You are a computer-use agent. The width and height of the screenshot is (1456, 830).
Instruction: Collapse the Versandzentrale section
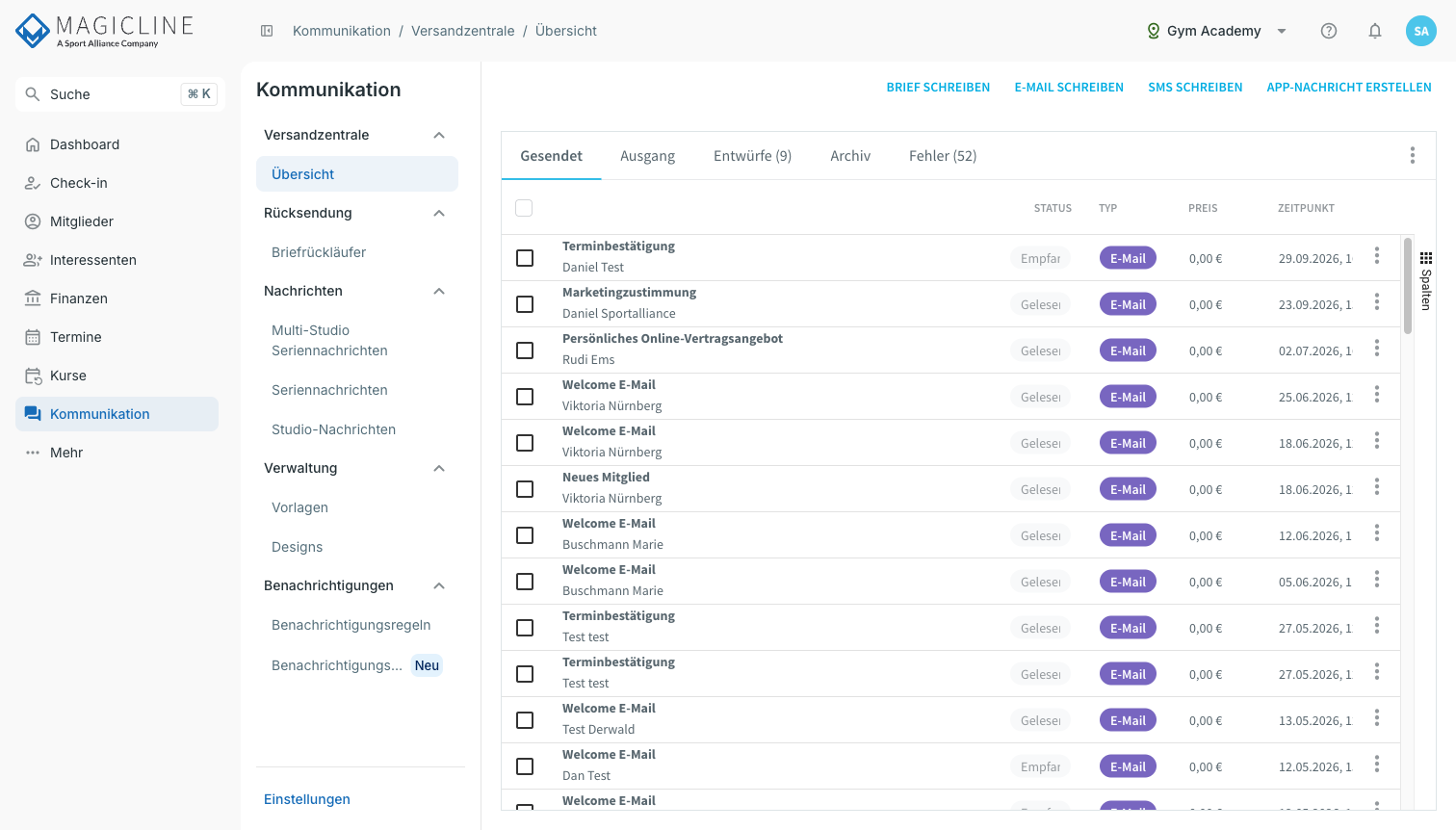coord(439,135)
